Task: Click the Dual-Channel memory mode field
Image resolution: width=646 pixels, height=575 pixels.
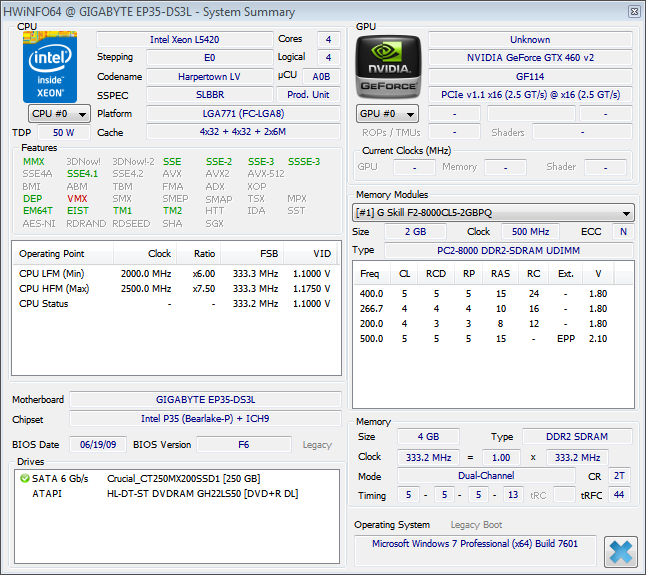Action: coord(486,476)
